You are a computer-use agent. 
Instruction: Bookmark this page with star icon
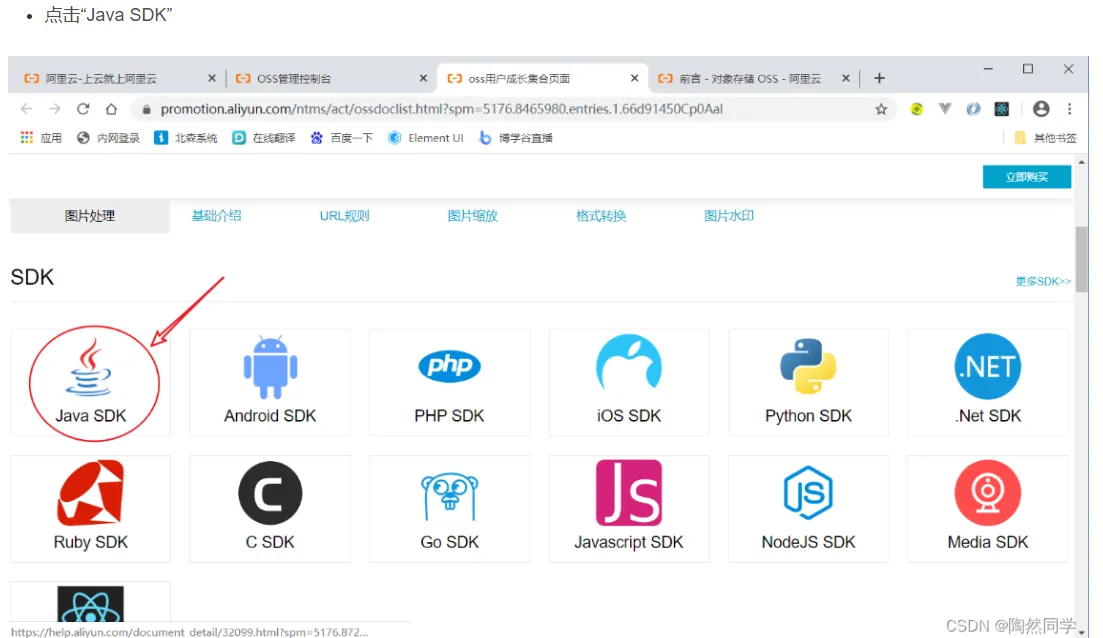click(x=881, y=109)
